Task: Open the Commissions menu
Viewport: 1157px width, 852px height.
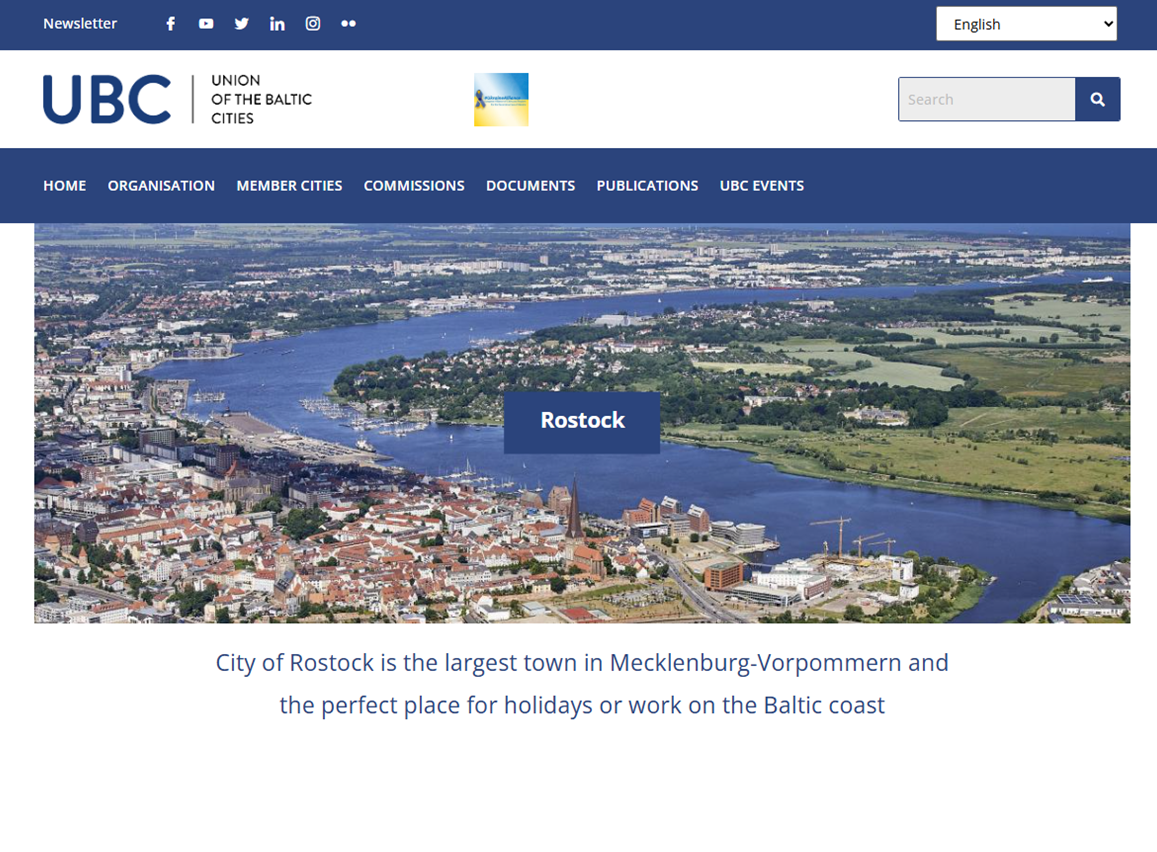Action: tap(414, 186)
